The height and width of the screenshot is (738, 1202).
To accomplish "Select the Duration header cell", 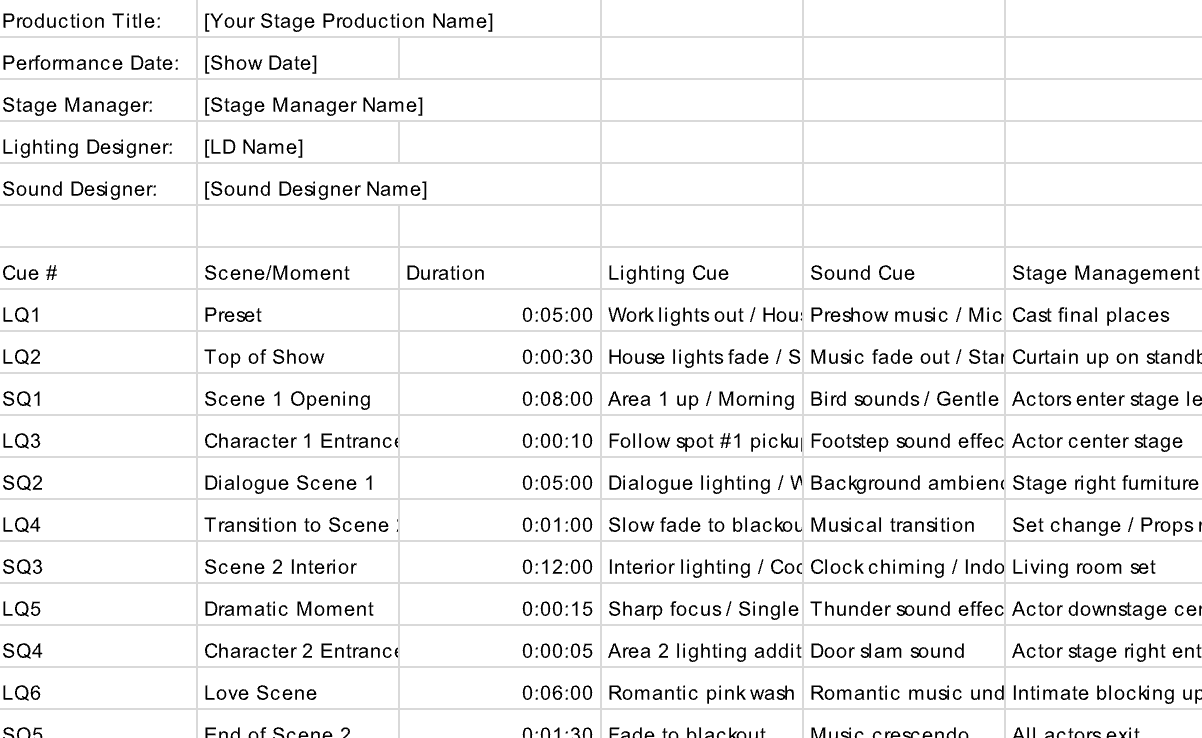I will 500,273.
